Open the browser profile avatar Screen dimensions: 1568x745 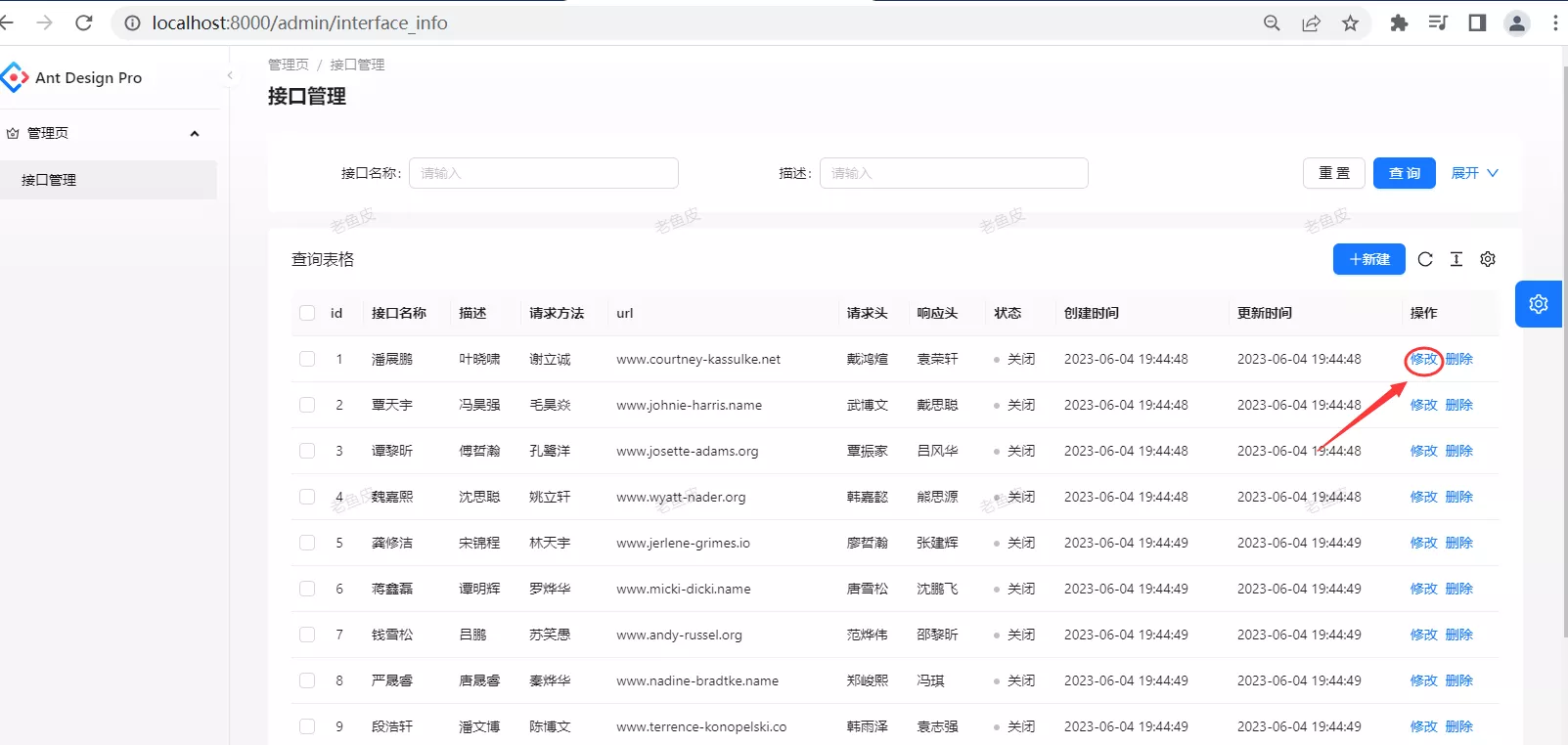(x=1517, y=22)
